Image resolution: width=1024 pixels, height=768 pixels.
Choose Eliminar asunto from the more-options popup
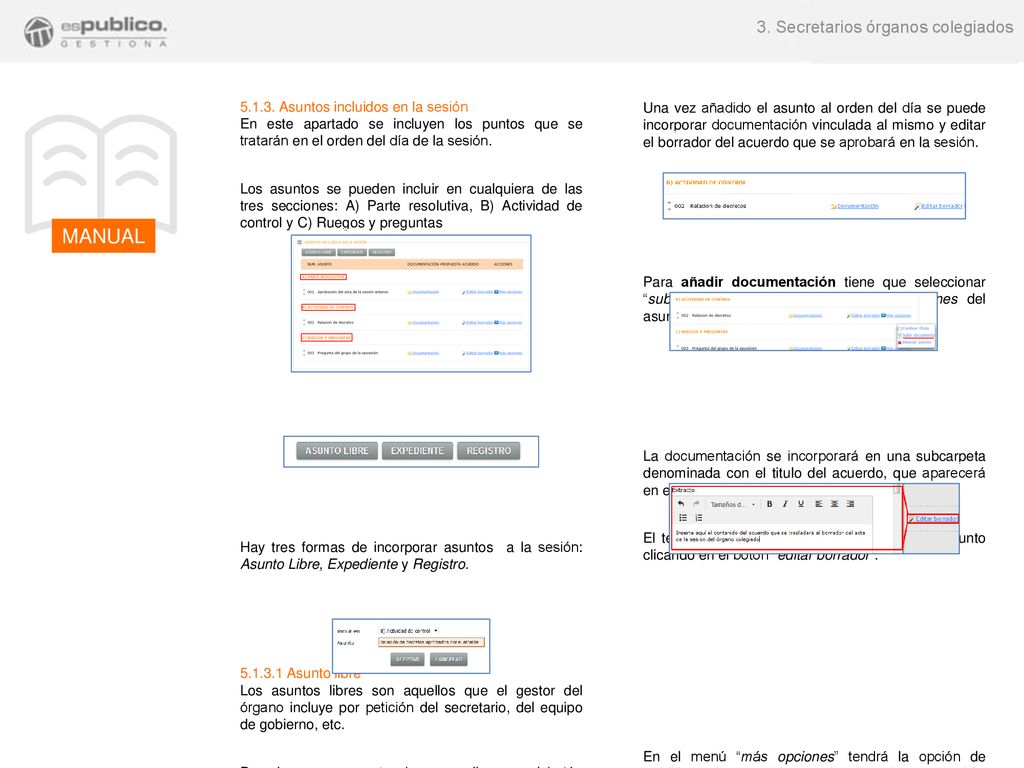tap(916, 342)
